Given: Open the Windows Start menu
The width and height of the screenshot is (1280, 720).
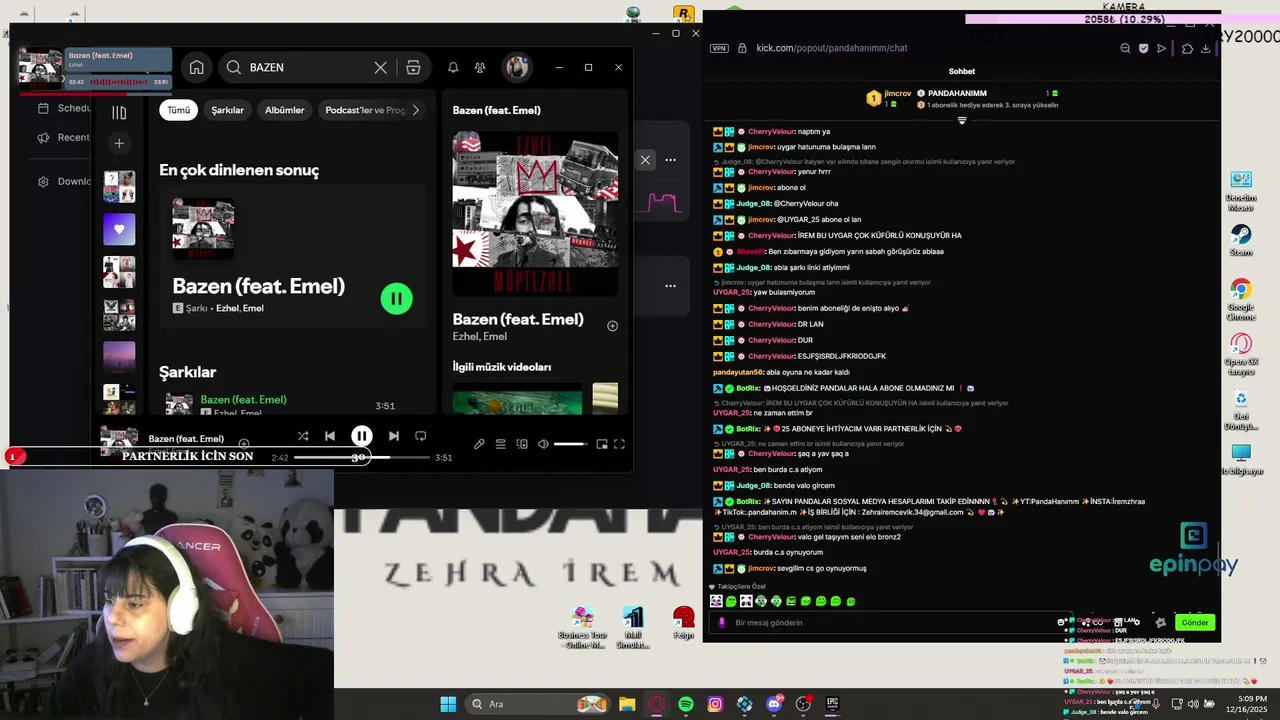Looking at the screenshot, I should [448, 704].
